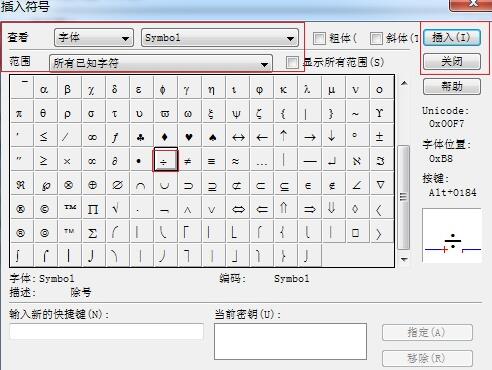Click the font position value 0xB8

coord(441,159)
